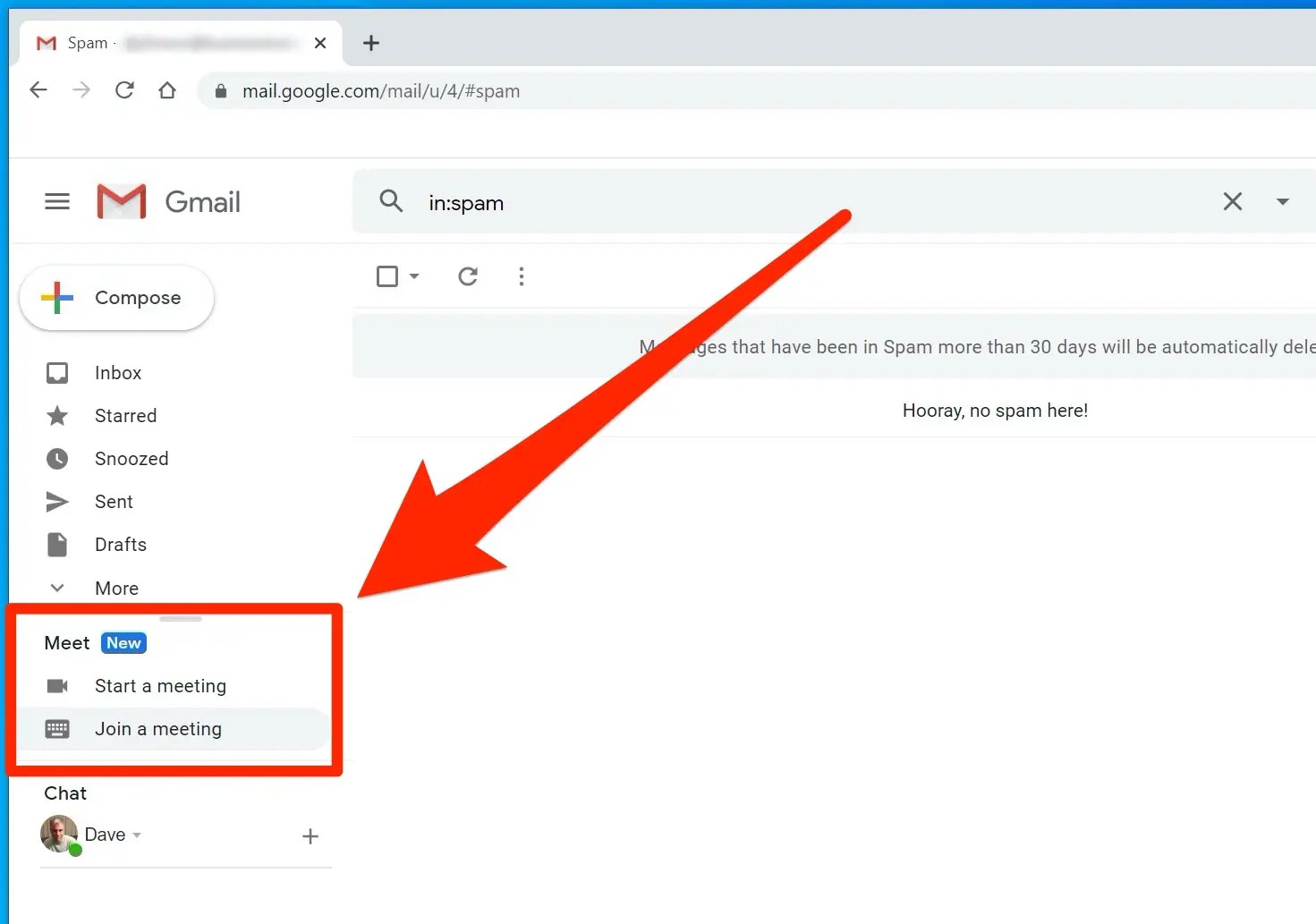The width and height of the screenshot is (1316, 924).
Task: Open Dave's chat status dropdown
Action: coord(137,835)
